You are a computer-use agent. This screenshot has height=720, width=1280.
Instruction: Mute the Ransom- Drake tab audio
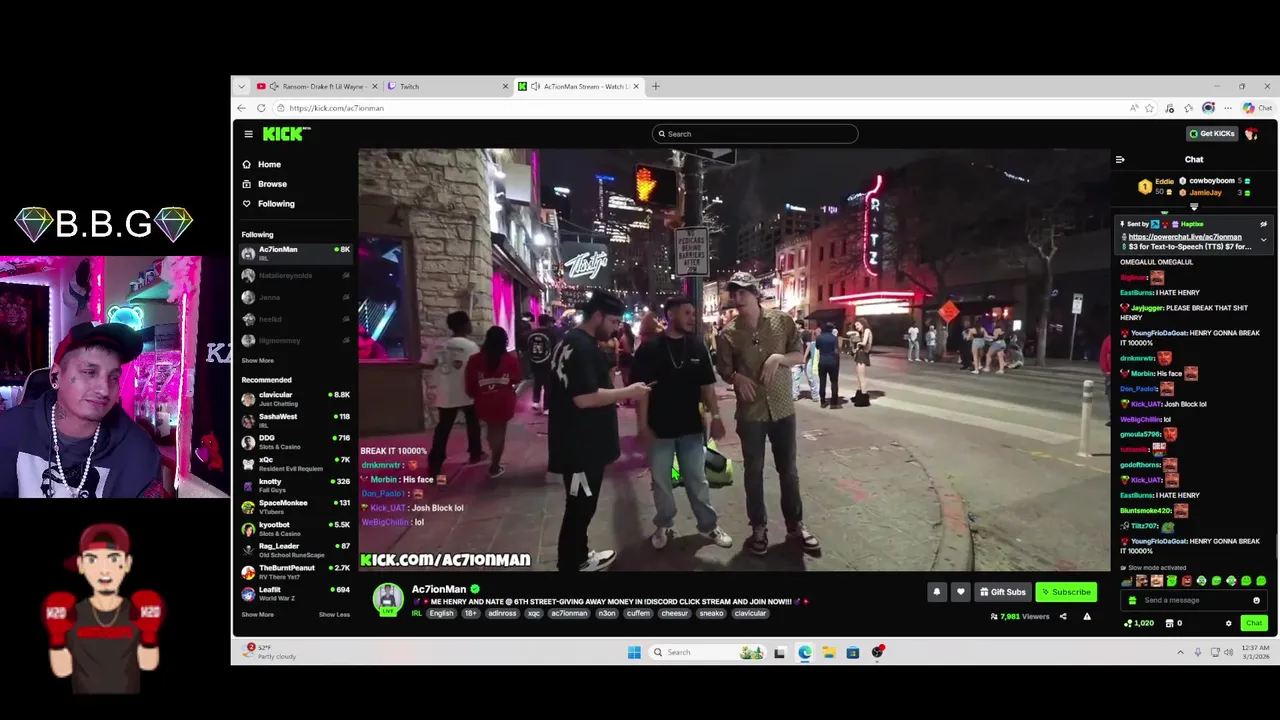tap(274, 87)
